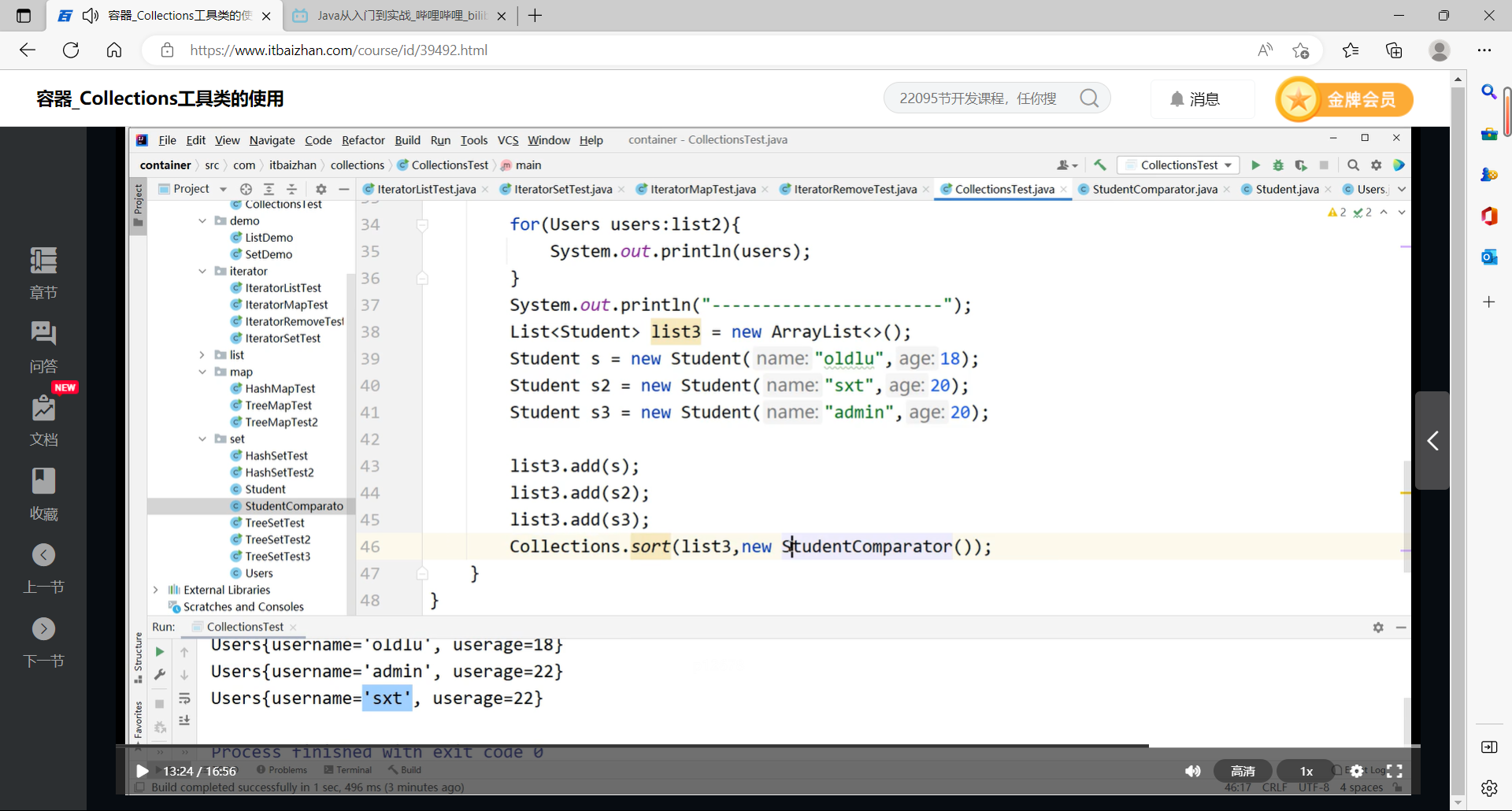Open the browser home page
Image resolution: width=1512 pixels, height=811 pixels.
pyautogui.click(x=114, y=50)
